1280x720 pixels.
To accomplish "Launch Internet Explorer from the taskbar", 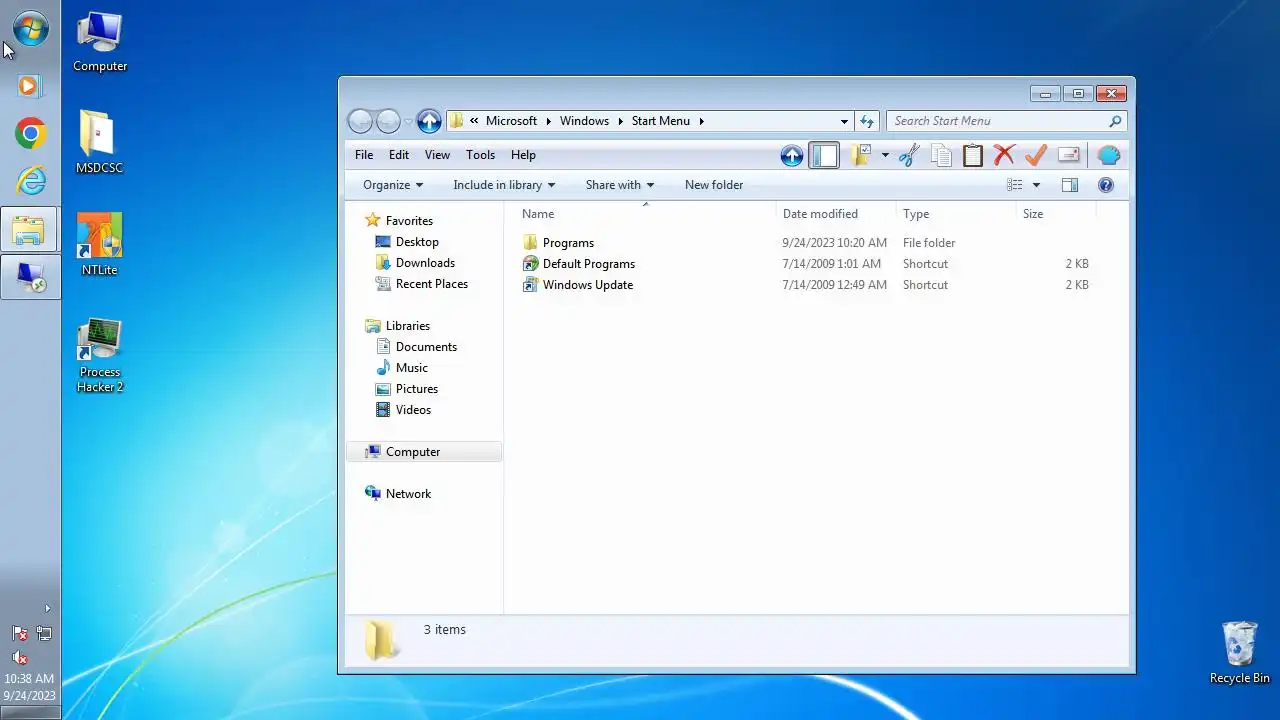I will (30, 181).
